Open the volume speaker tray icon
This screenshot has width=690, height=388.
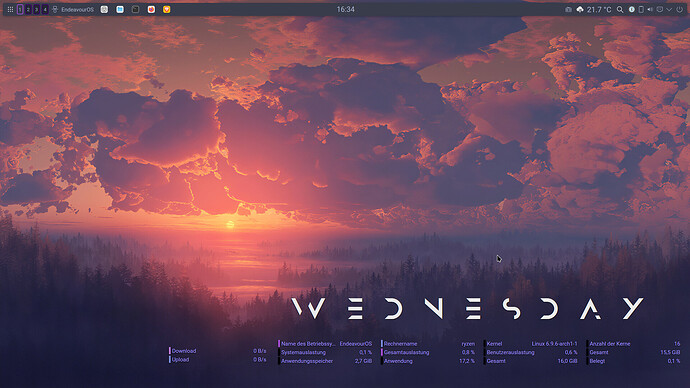pyautogui.click(x=650, y=9)
